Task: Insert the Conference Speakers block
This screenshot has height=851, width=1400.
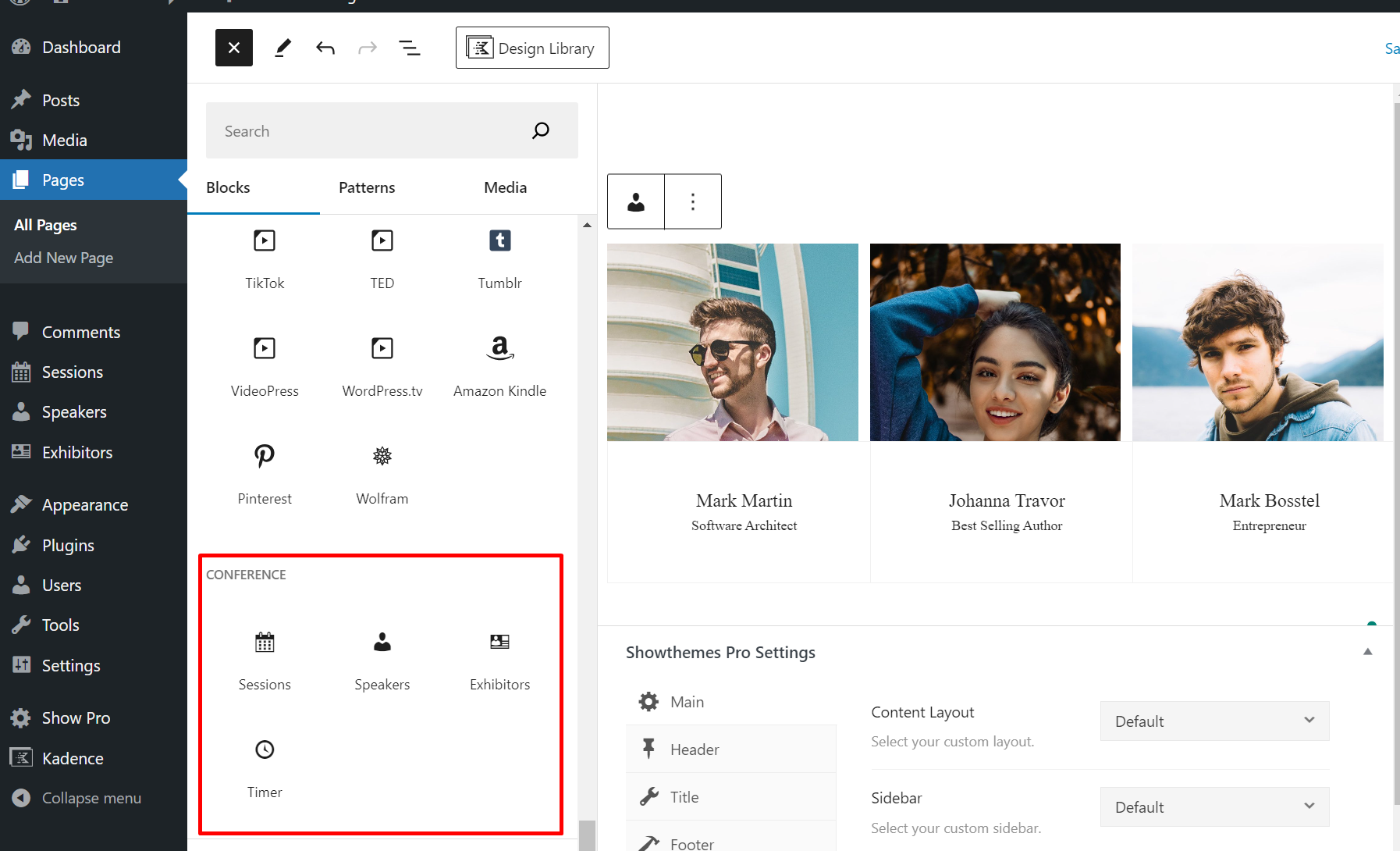Action: (382, 661)
